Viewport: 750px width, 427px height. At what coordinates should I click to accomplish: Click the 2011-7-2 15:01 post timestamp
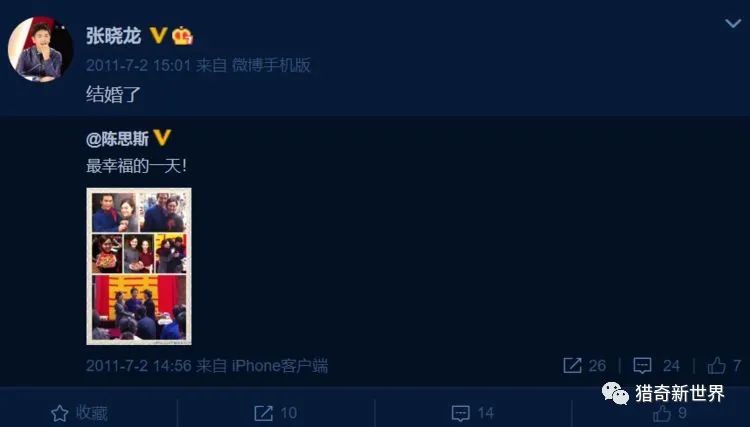(x=138, y=65)
